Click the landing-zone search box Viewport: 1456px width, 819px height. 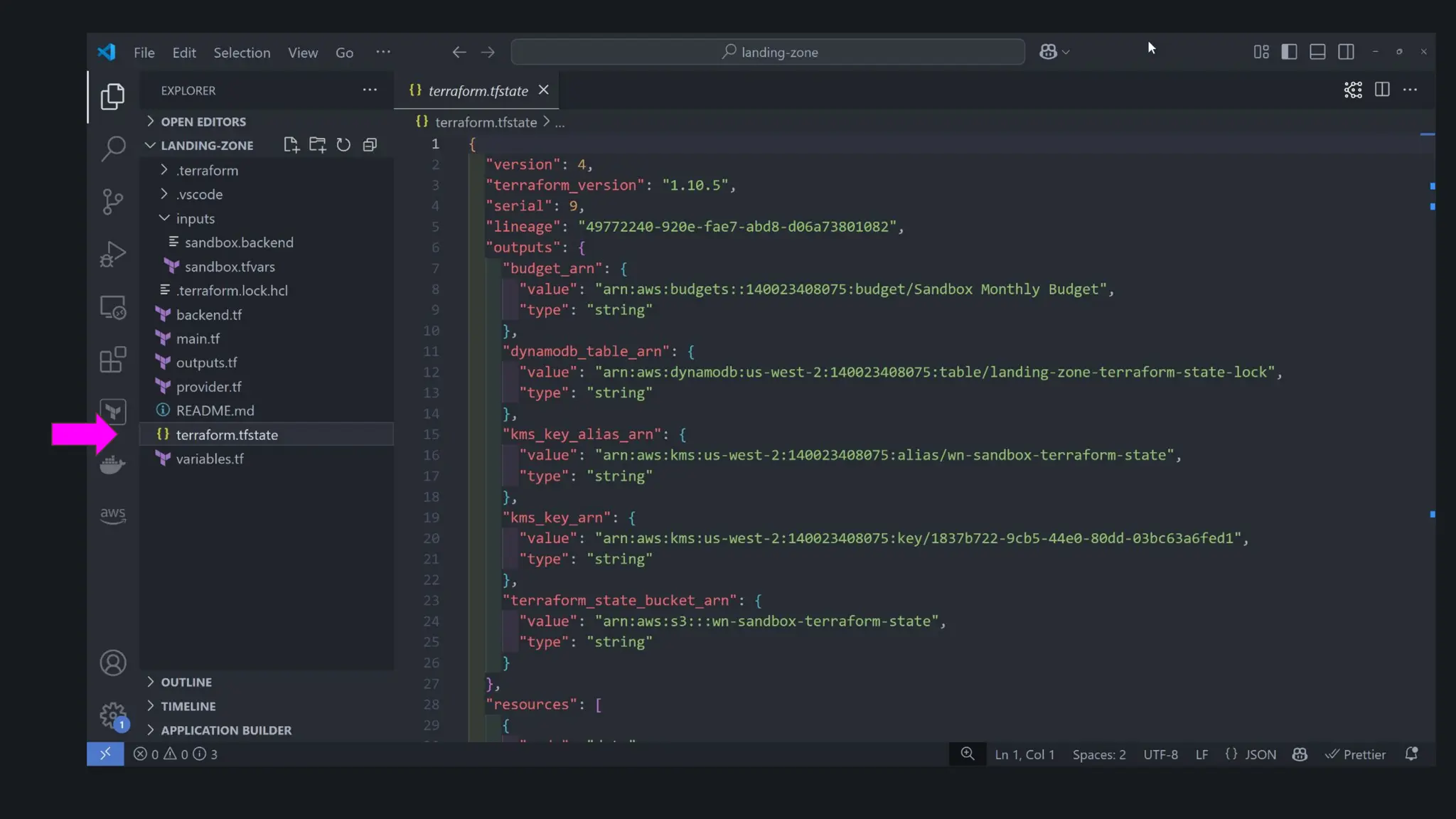768,52
